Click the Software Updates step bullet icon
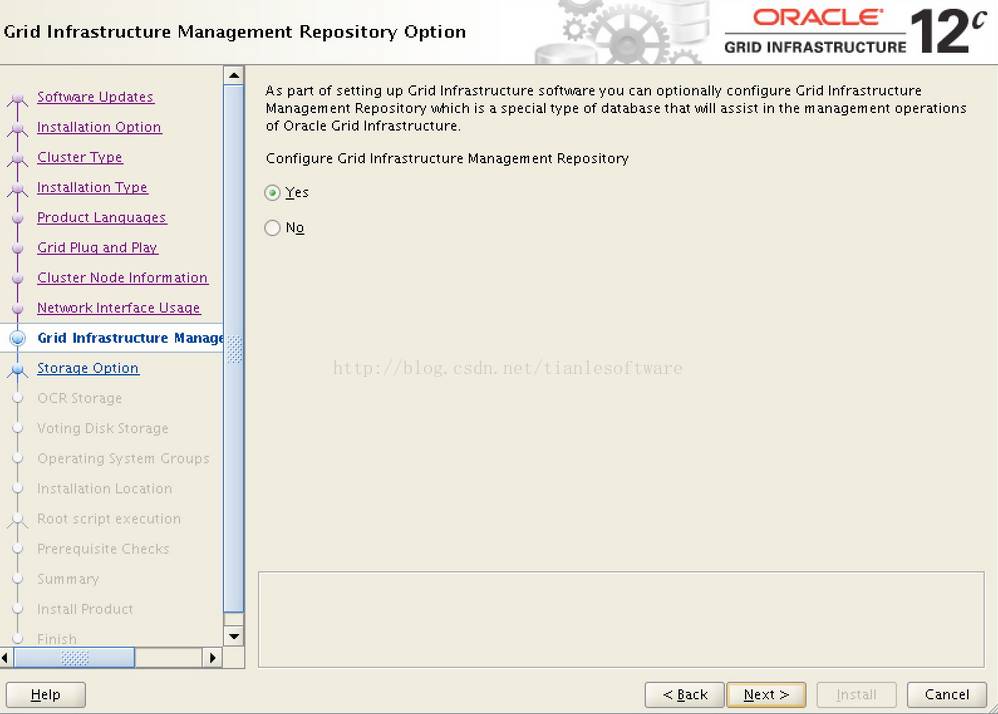The image size is (998, 714). pyautogui.click(x=18, y=99)
